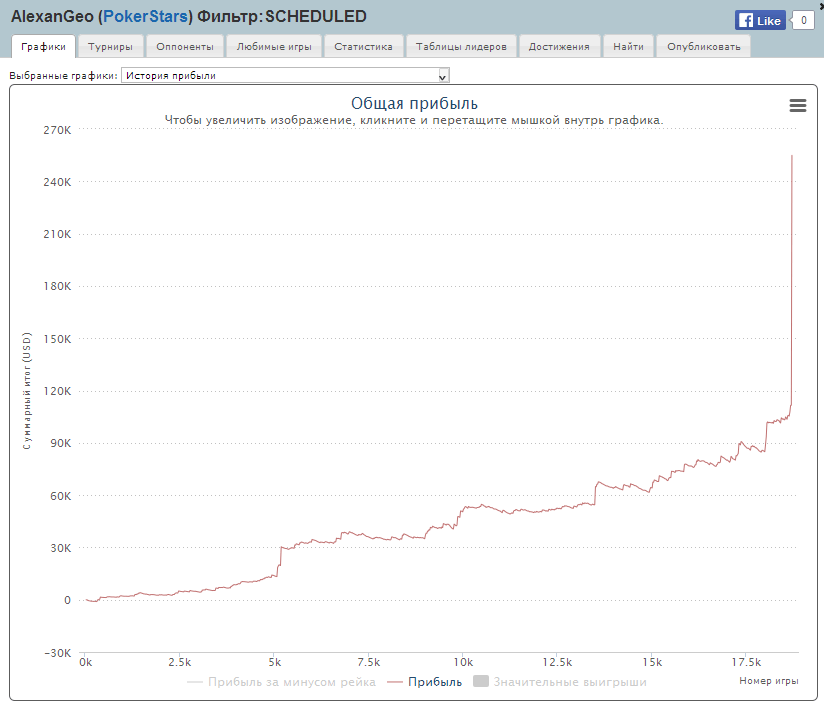The height and width of the screenshot is (705, 824).
Task: Select the Любимые игры tab
Action: tap(274, 47)
